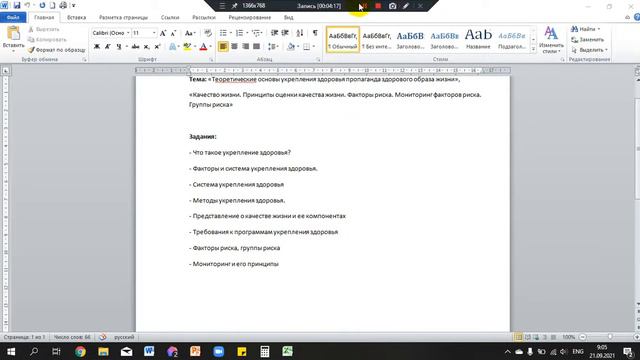Image resolution: width=640 pixels, height=360 pixels.
Task: Switch to Разметка страницы tab
Action: tap(123, 18)
